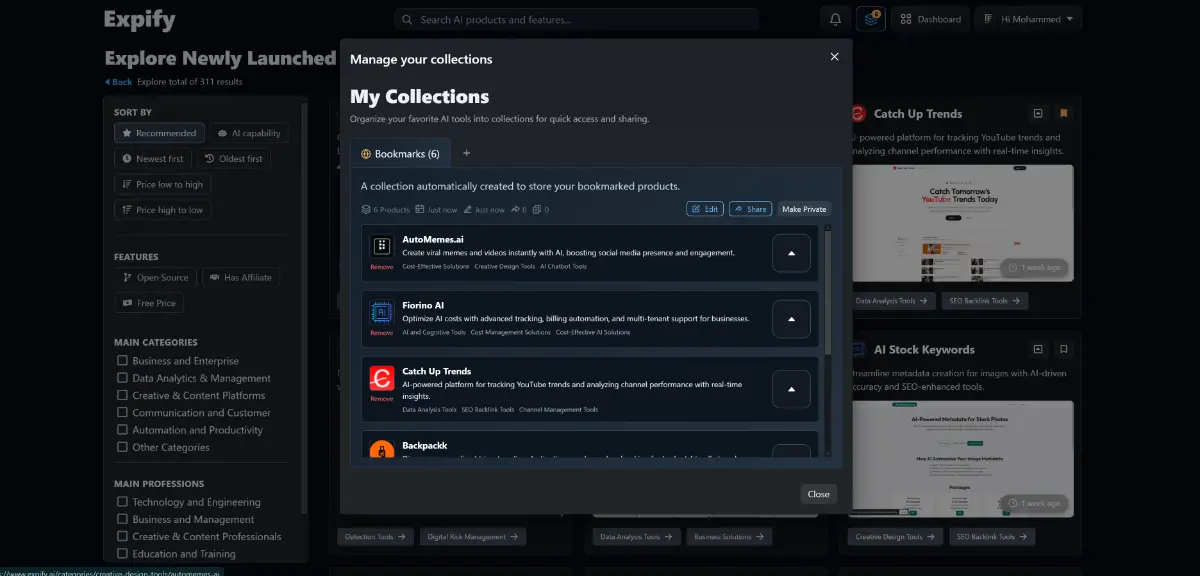Tick the Technology and Engineering profession
The width and height of the screenshot is (1200, 576).
[122, 502]
